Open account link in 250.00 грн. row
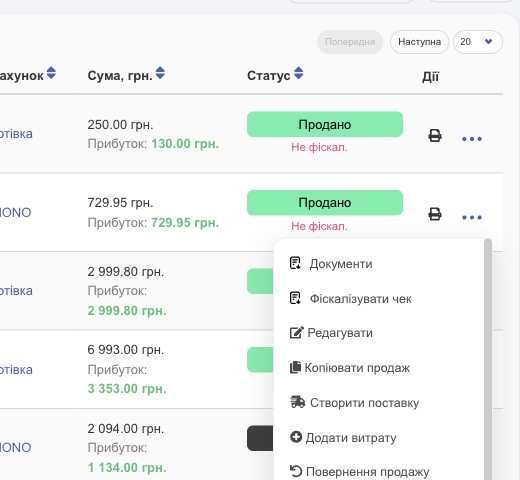This screenshot has width=520, height=480. pyautogui.click(x=16, y=134)
